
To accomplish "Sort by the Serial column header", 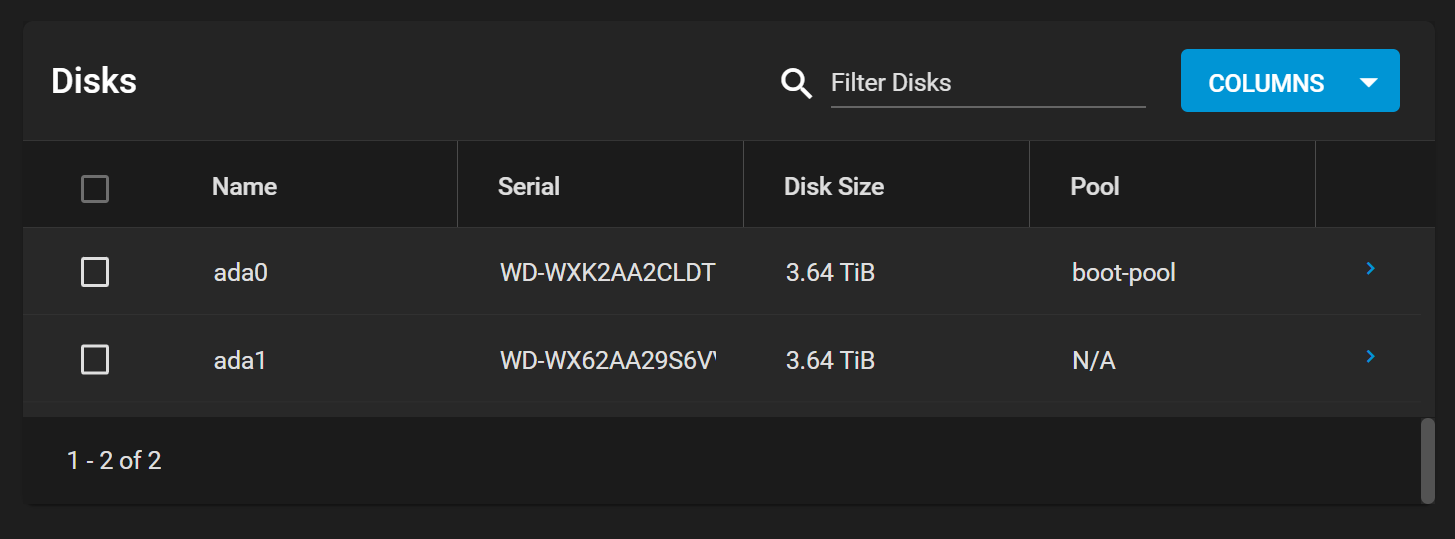I will click(528, 187).
